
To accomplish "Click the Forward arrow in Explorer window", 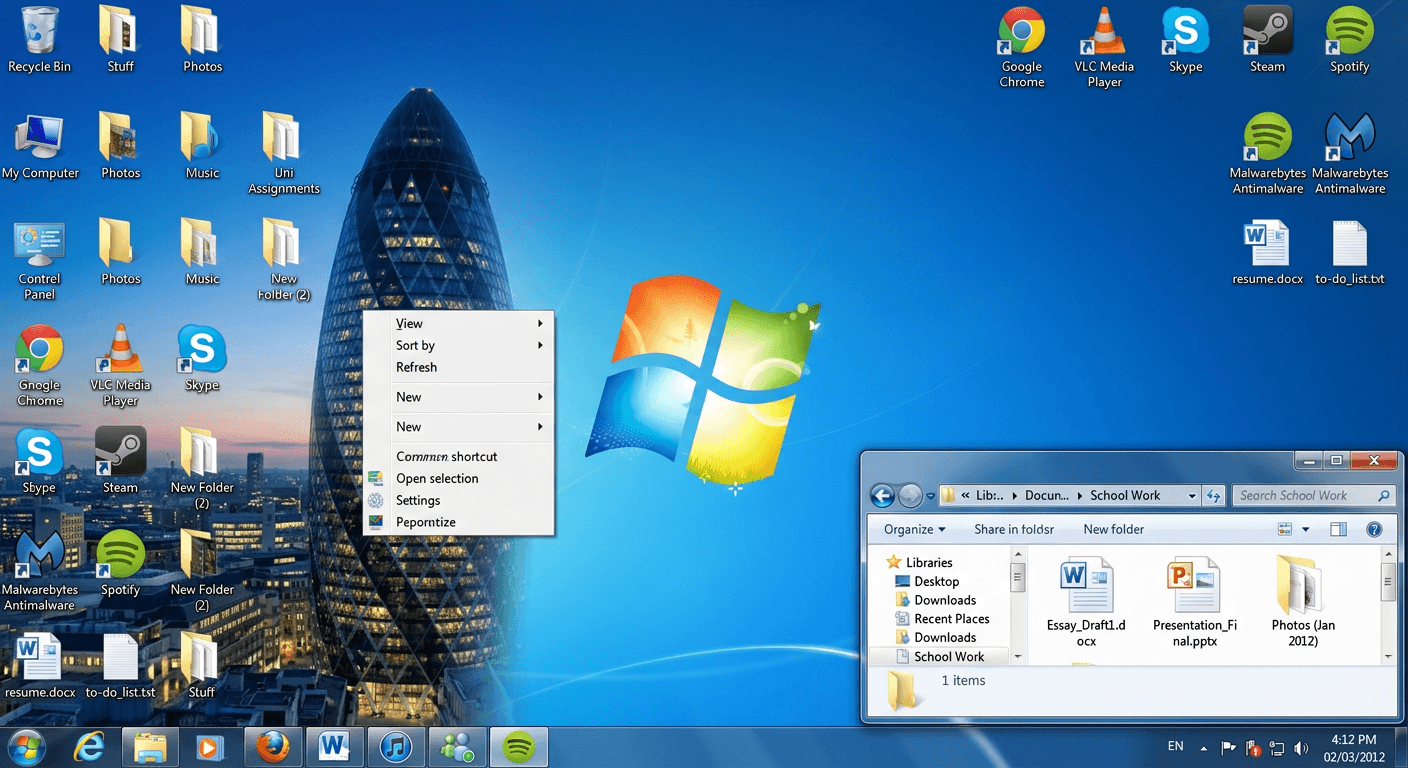I will [910, 495].
